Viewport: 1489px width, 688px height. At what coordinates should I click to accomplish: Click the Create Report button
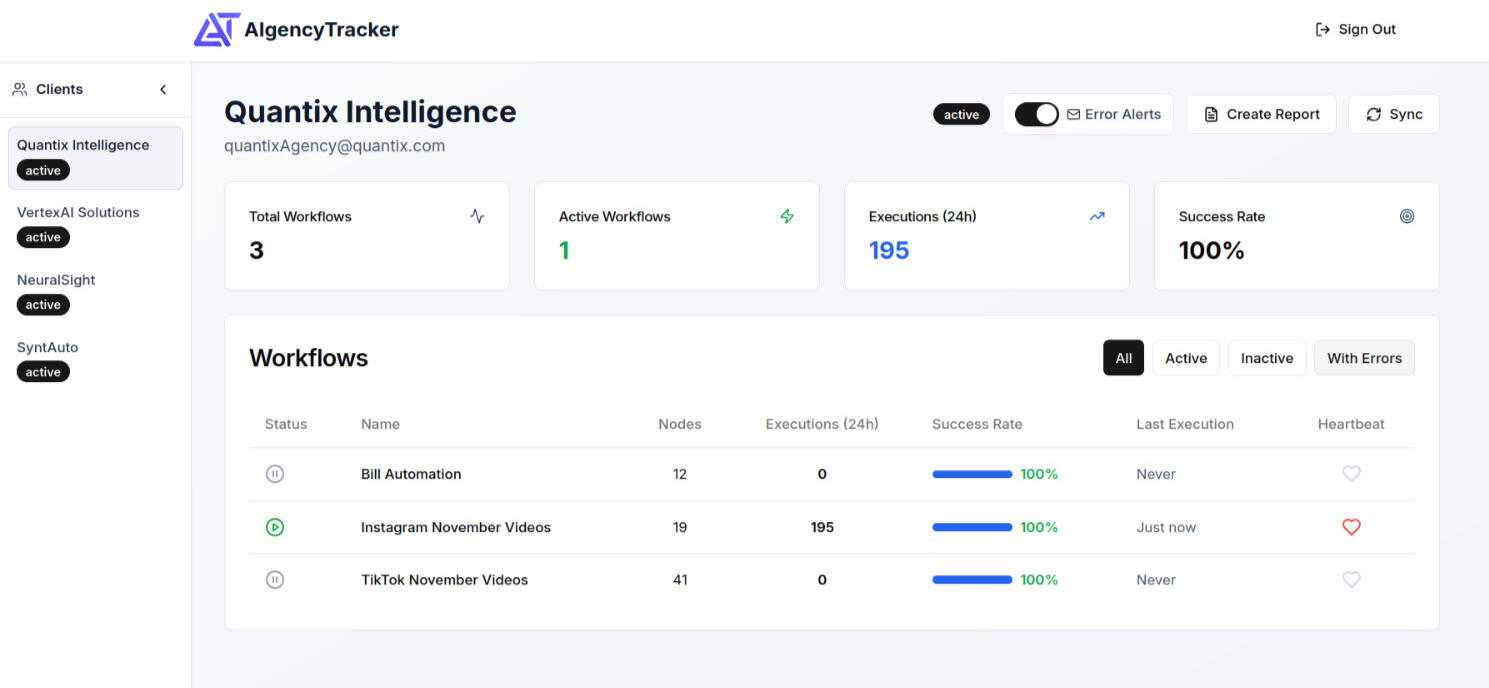coord(1261,113)
